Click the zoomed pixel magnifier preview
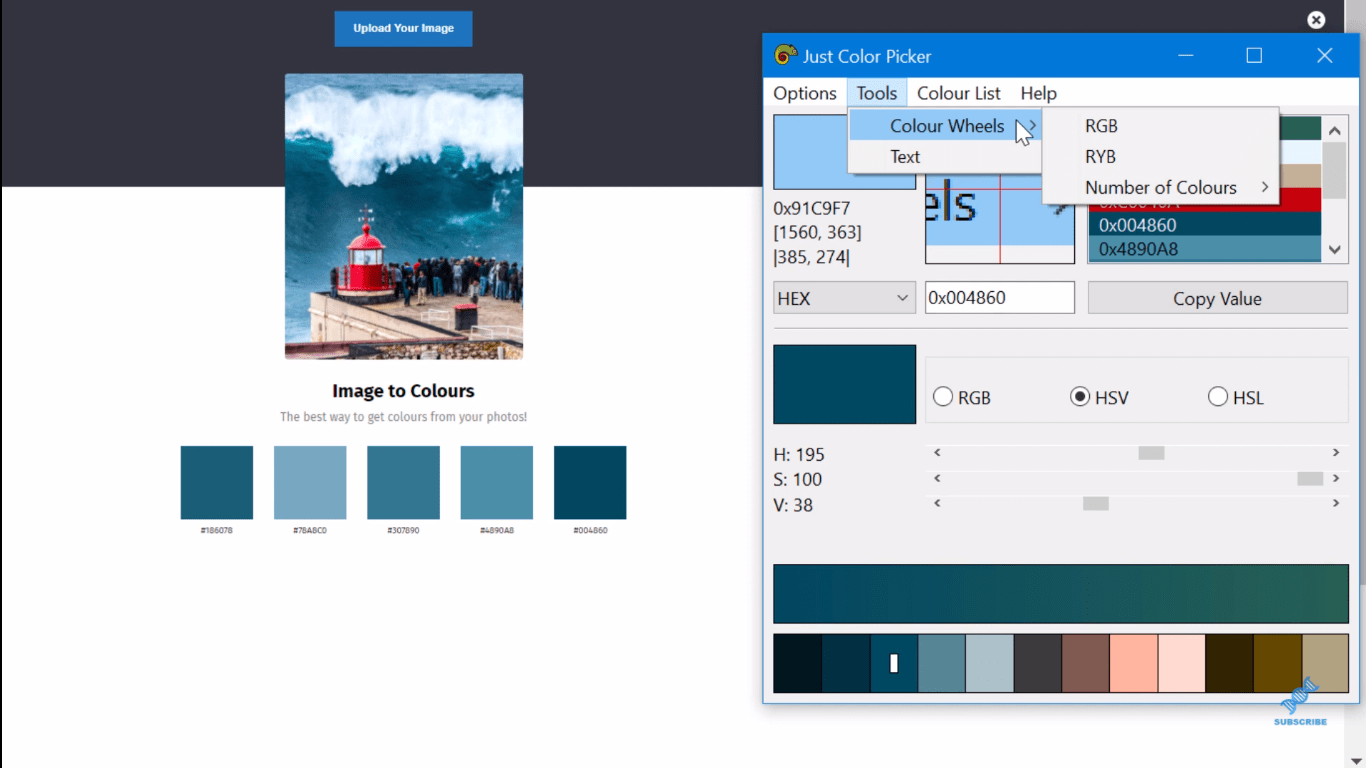1366x768 pixels. (1000, 218)
